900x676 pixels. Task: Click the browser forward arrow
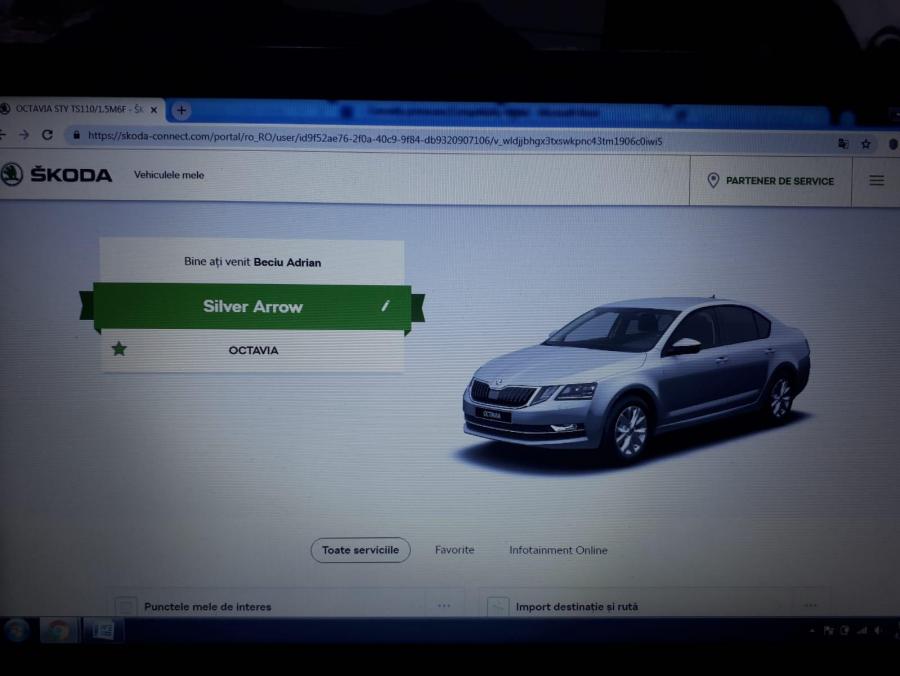pyautogui.click(x=24, y=135)
